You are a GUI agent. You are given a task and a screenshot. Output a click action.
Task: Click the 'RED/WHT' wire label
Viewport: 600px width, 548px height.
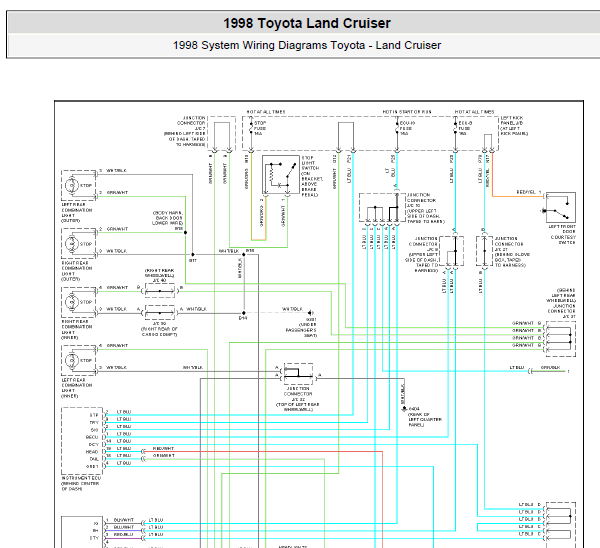tap(163, 448)
